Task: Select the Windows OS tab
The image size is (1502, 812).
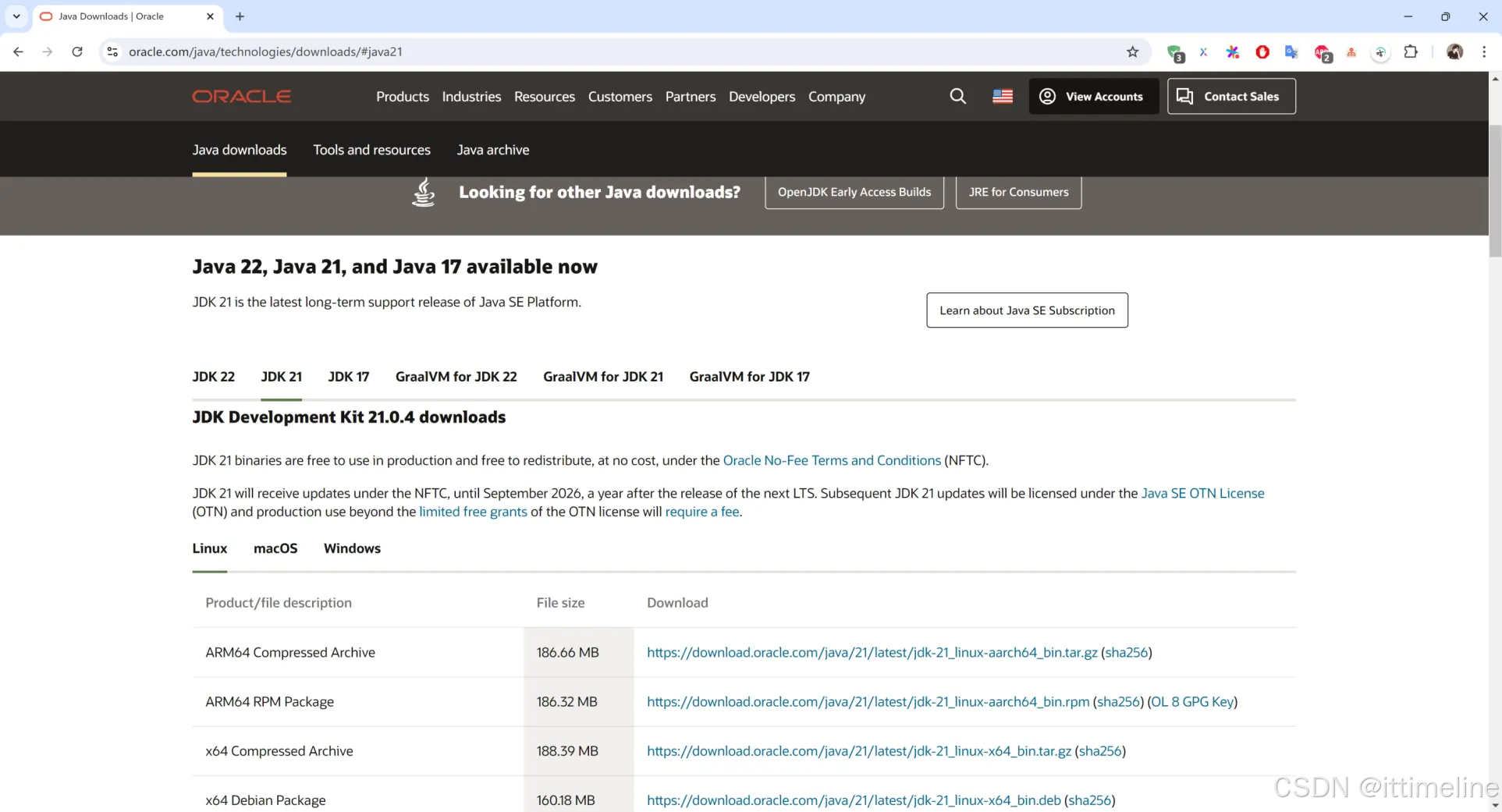Action: click(353, 548)
